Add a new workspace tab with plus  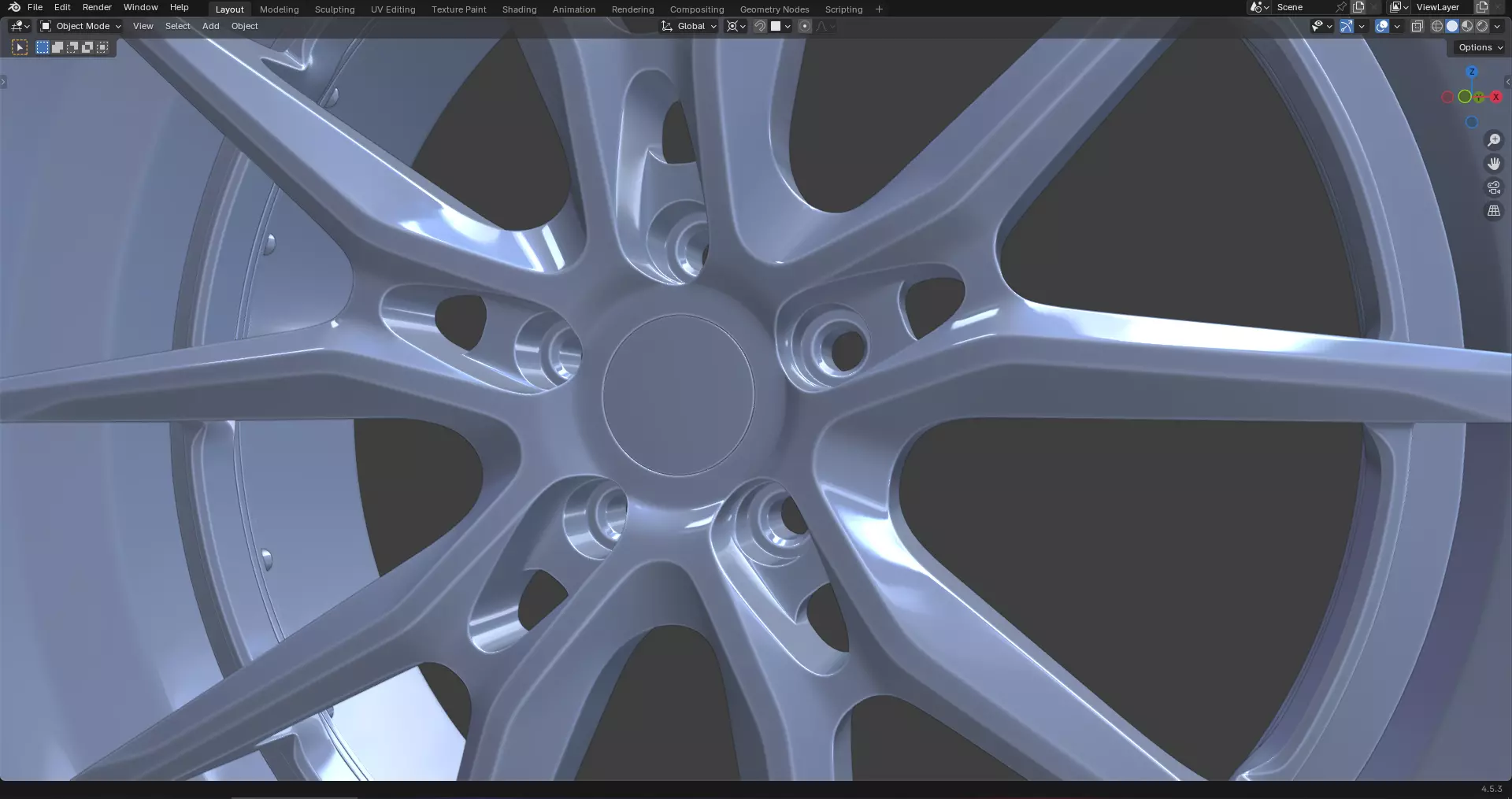click(879, 9)
